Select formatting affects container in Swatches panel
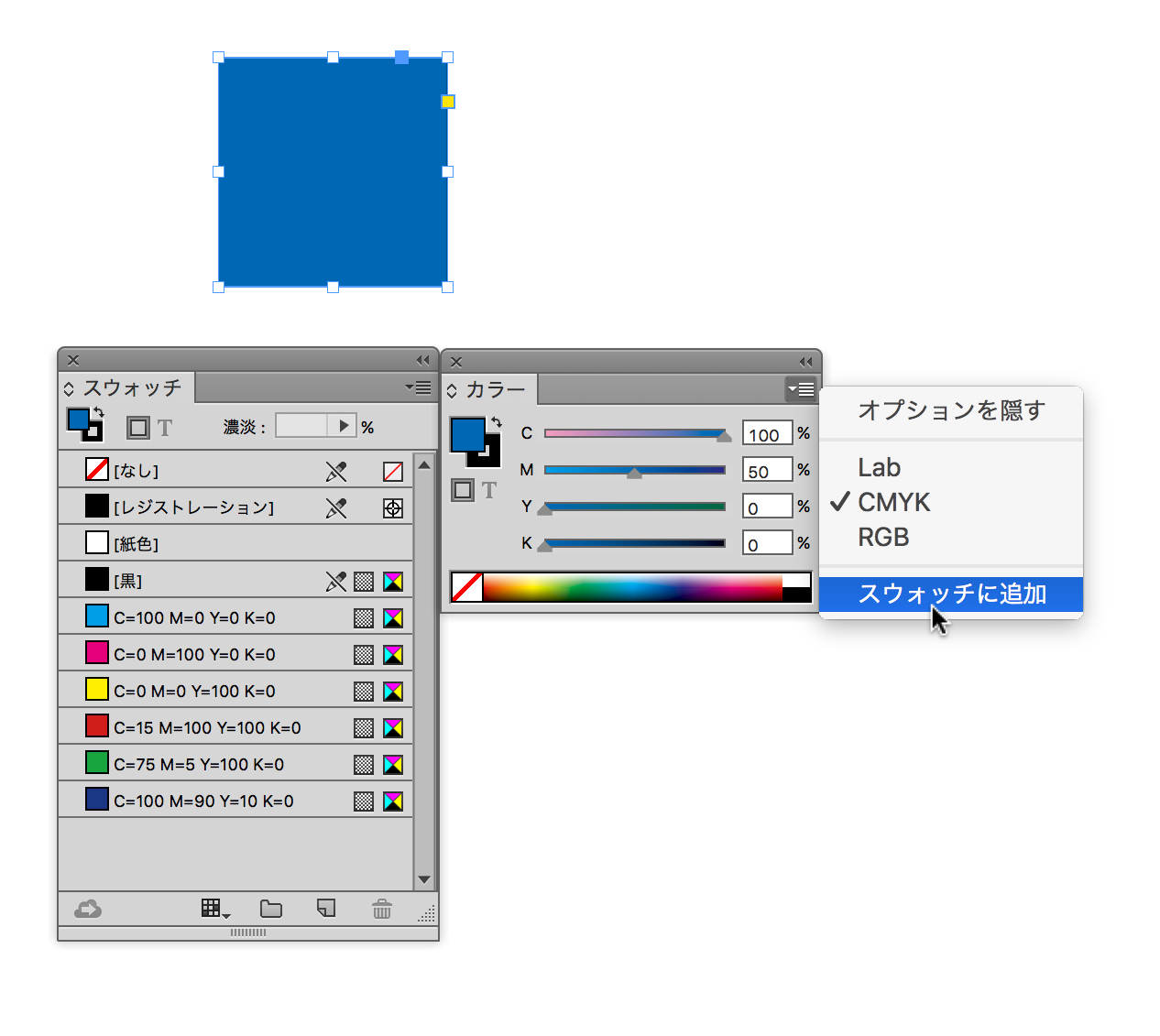This screenshot has width=1160, height=1036. click(138, 428)
